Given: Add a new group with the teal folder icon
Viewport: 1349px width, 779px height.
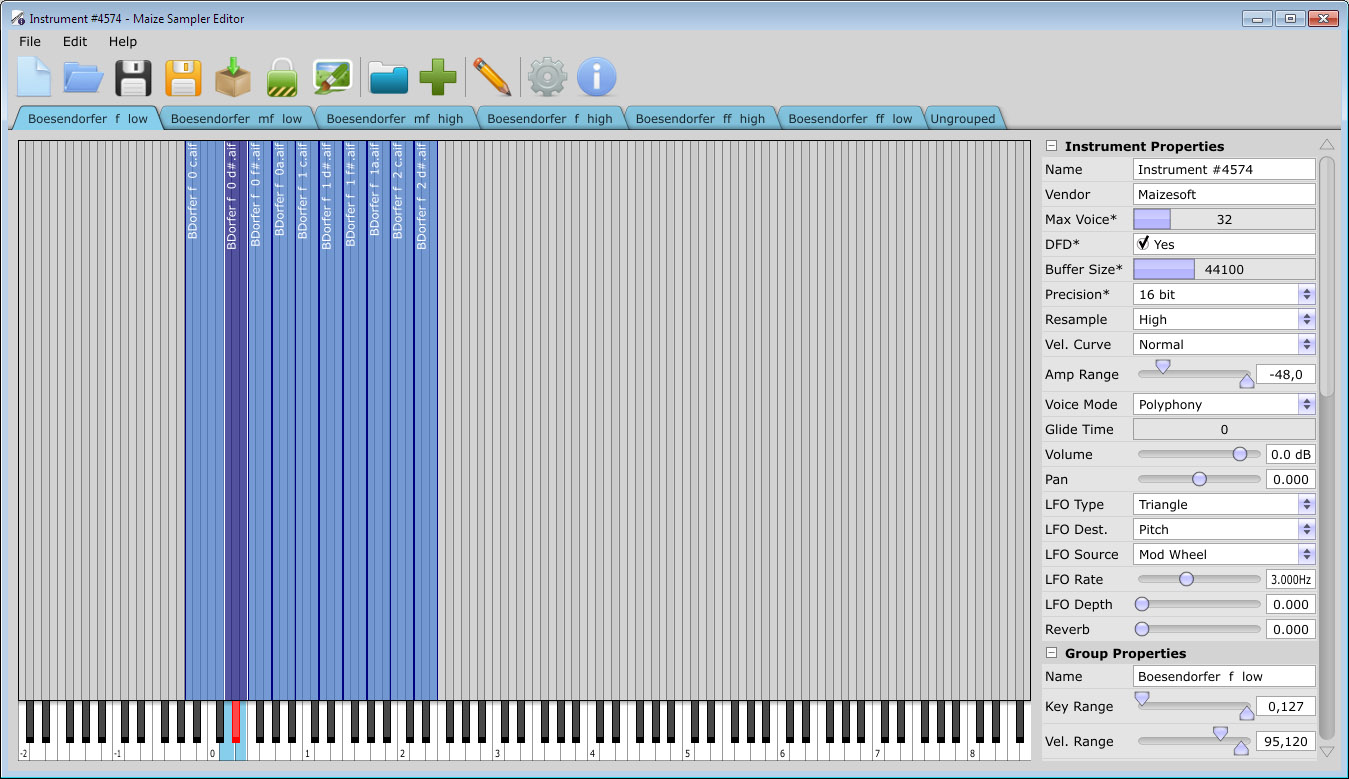Looking at the screenshot, I should [388, 76].
